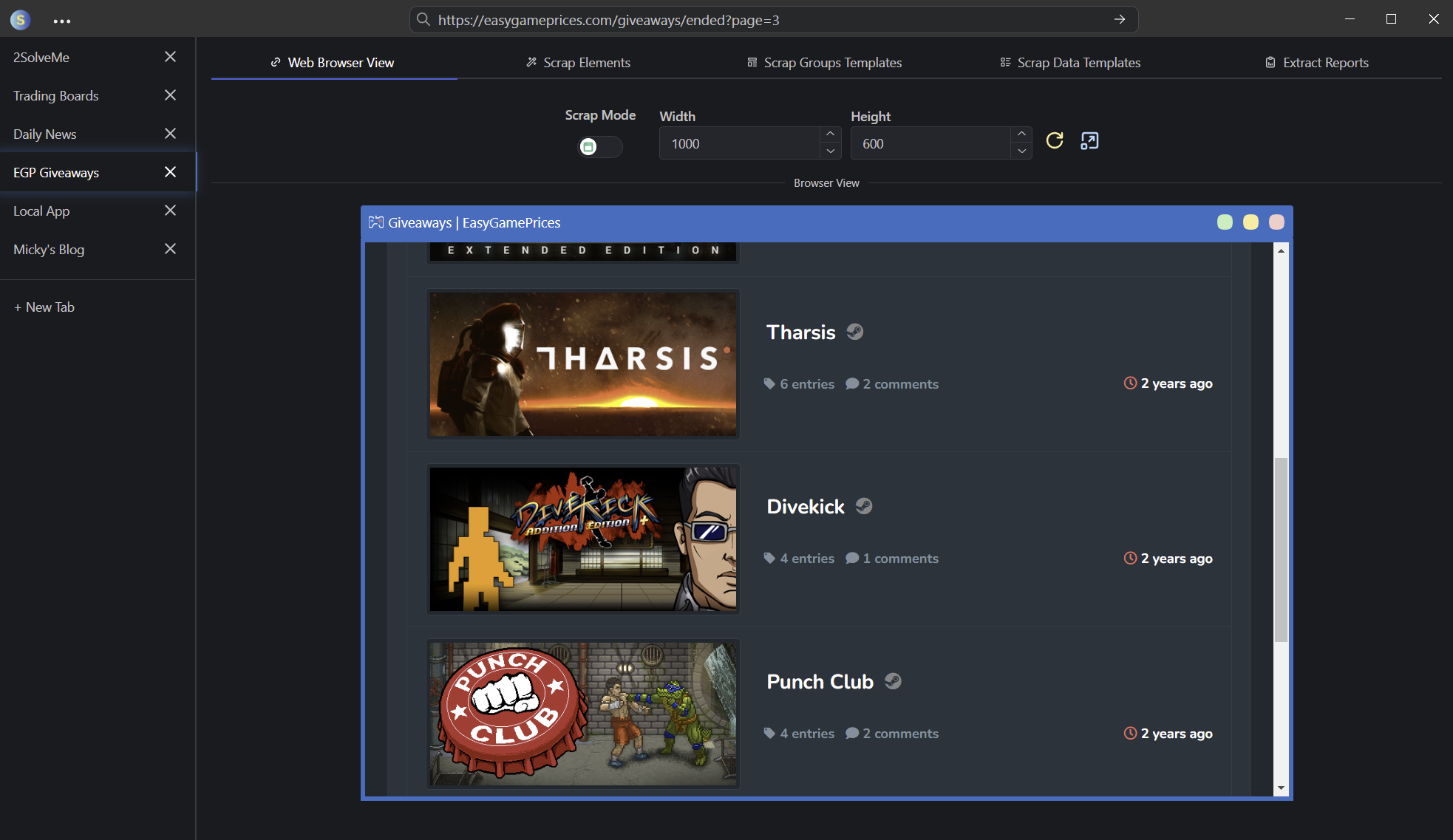Open the three-dots app menu
The height and width of the screenshot is (840, 1453).
click(62, 21)
